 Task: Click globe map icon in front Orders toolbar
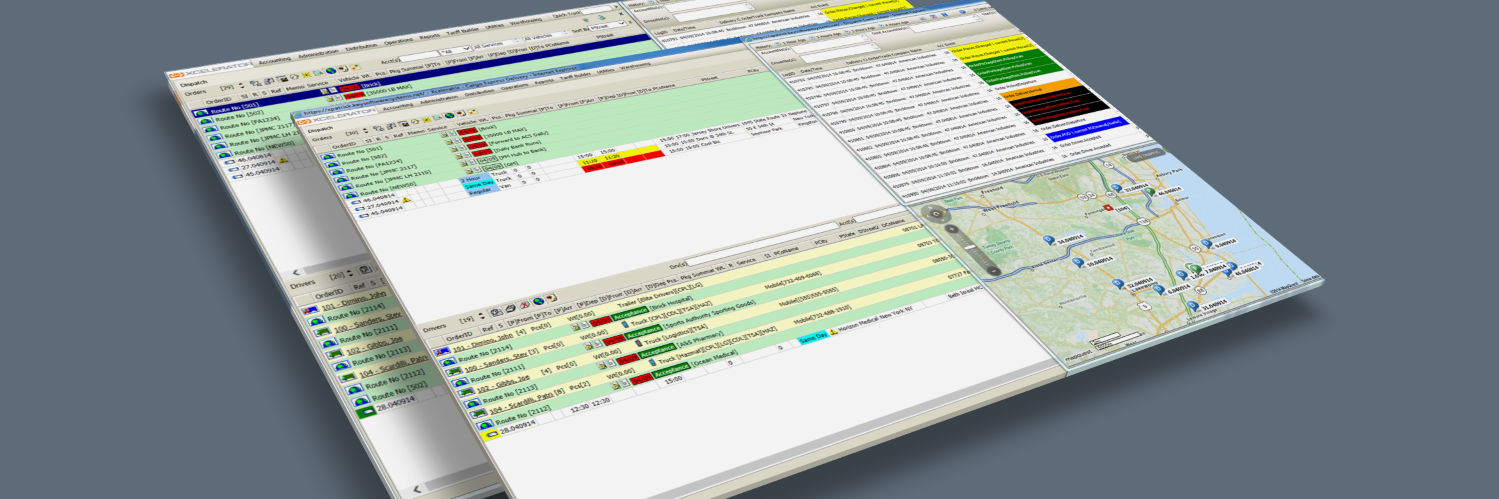449,116
